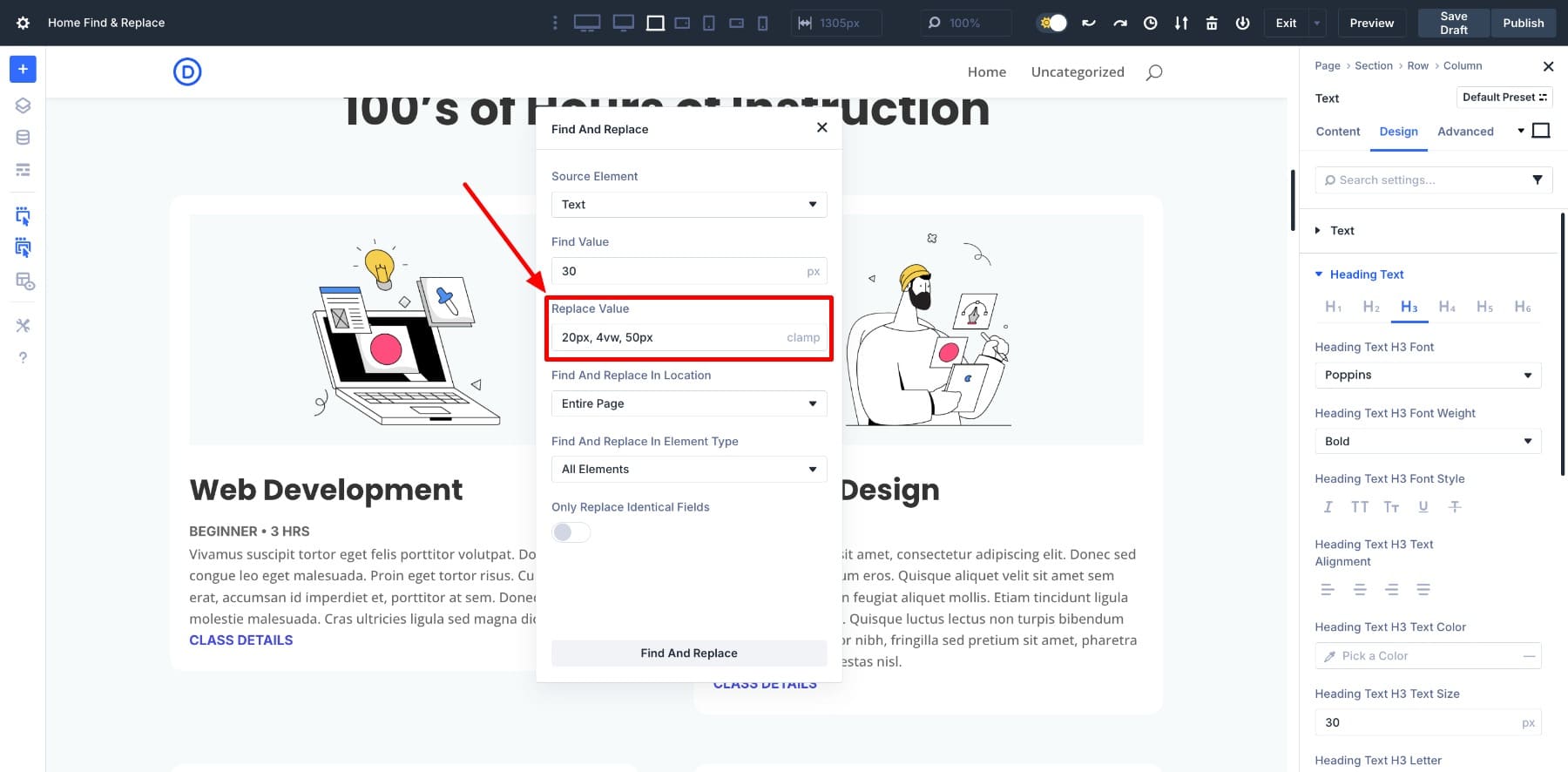
Task: Select the H3 heading level
Action: [1409, 307]
